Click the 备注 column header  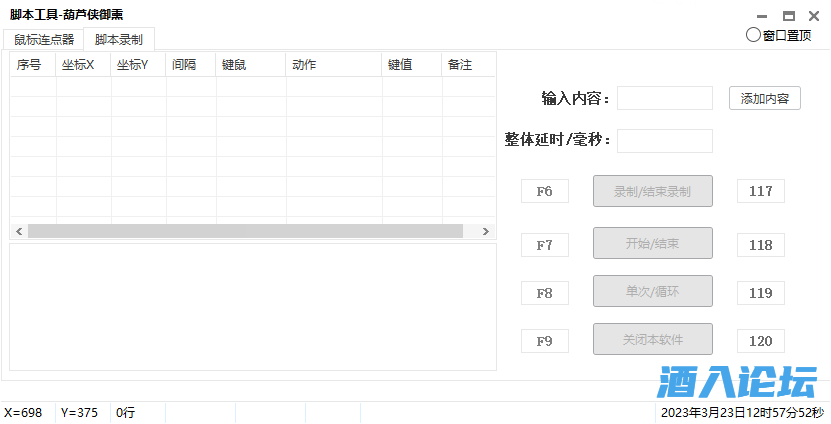[468, 65]
